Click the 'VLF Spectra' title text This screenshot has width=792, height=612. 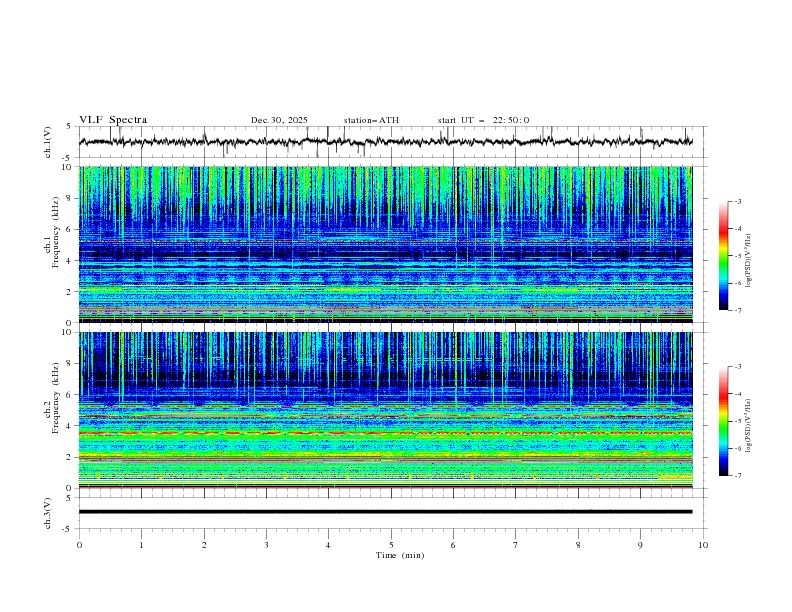tap(113, 120)
